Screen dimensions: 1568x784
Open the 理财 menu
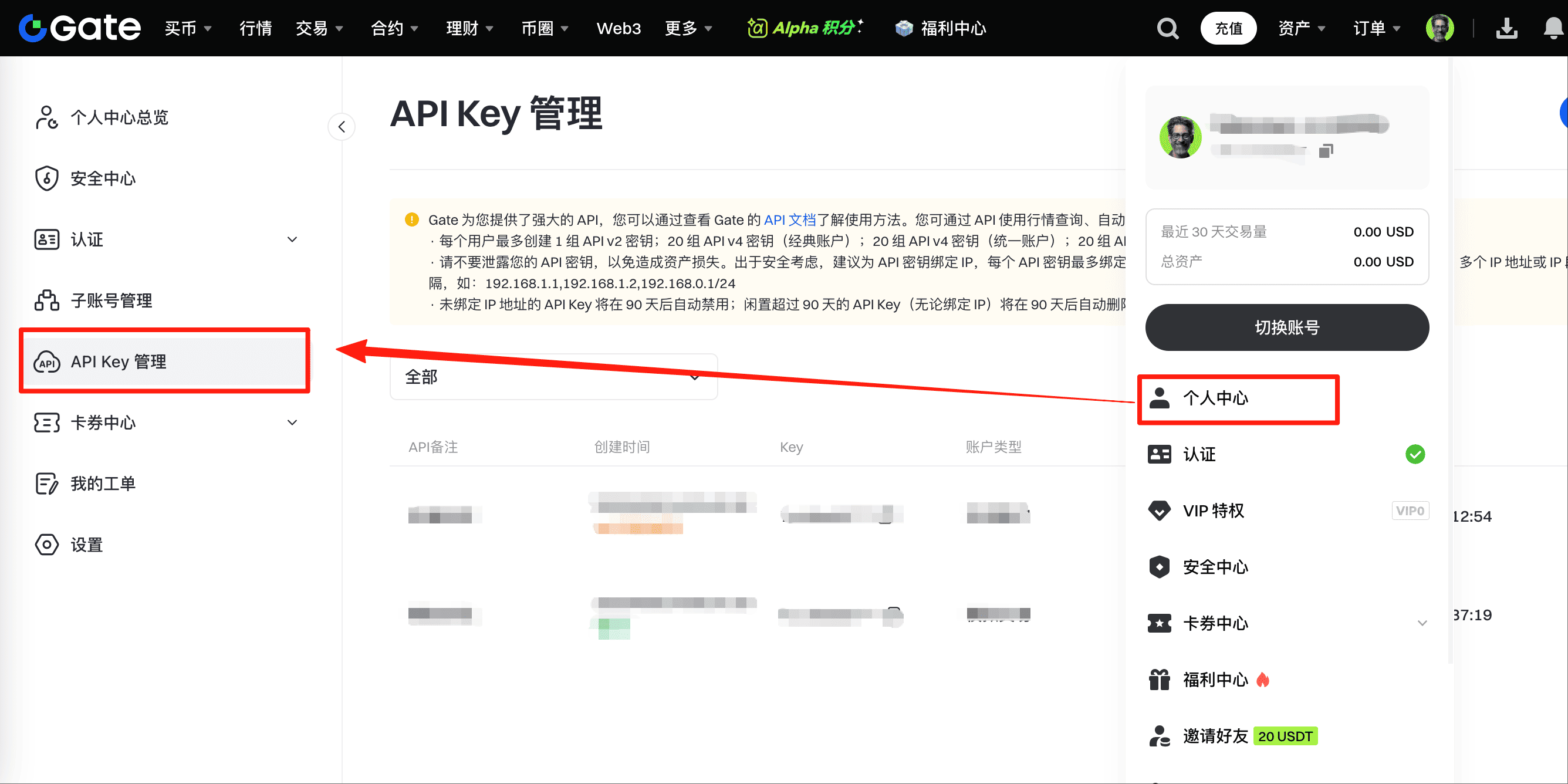pyautogui.click(x=470, y=29)
